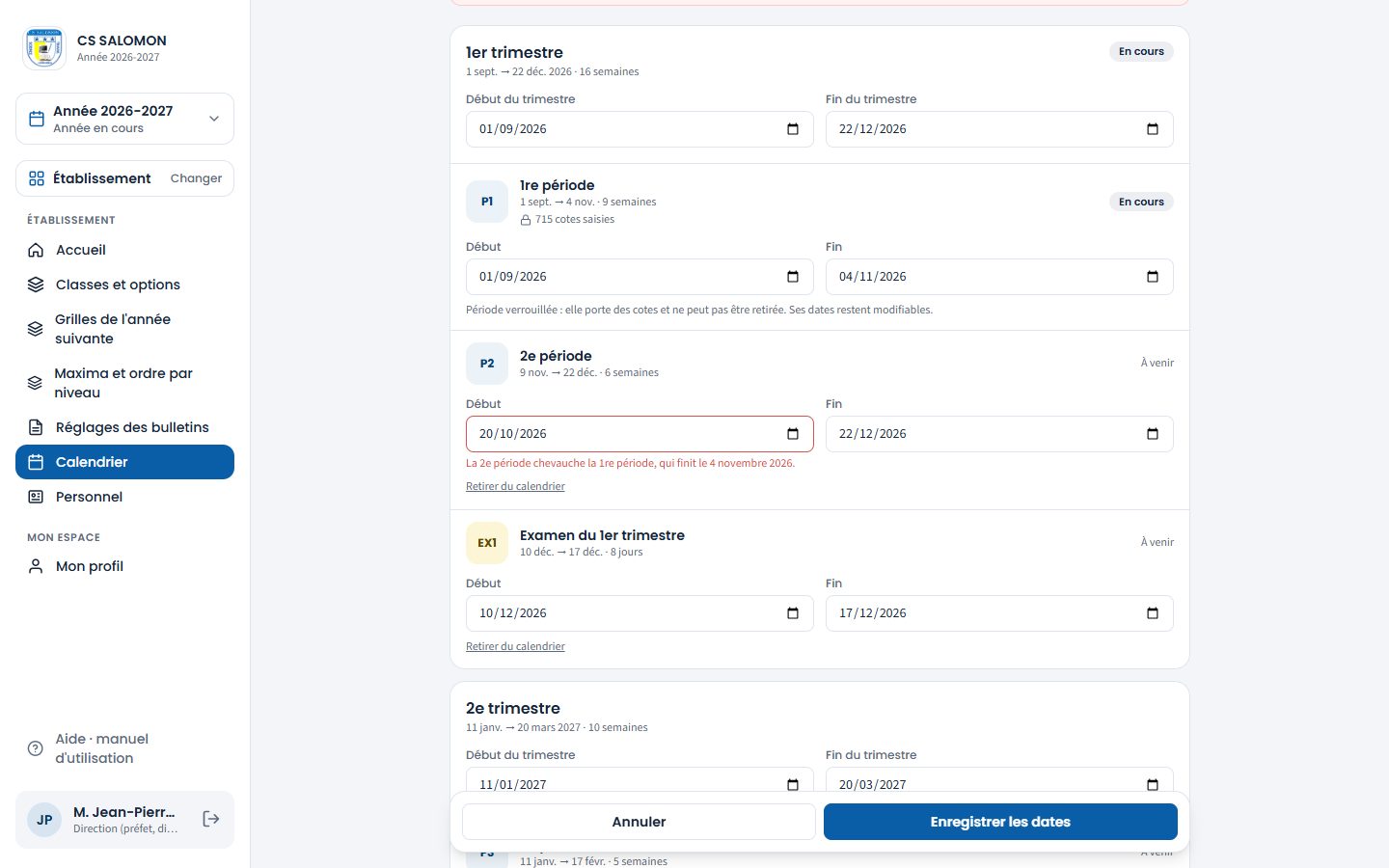This screenshot has height=868, width=1389.
Task: Click the EX1 exam badge
Action: click(x=487, y=543)
